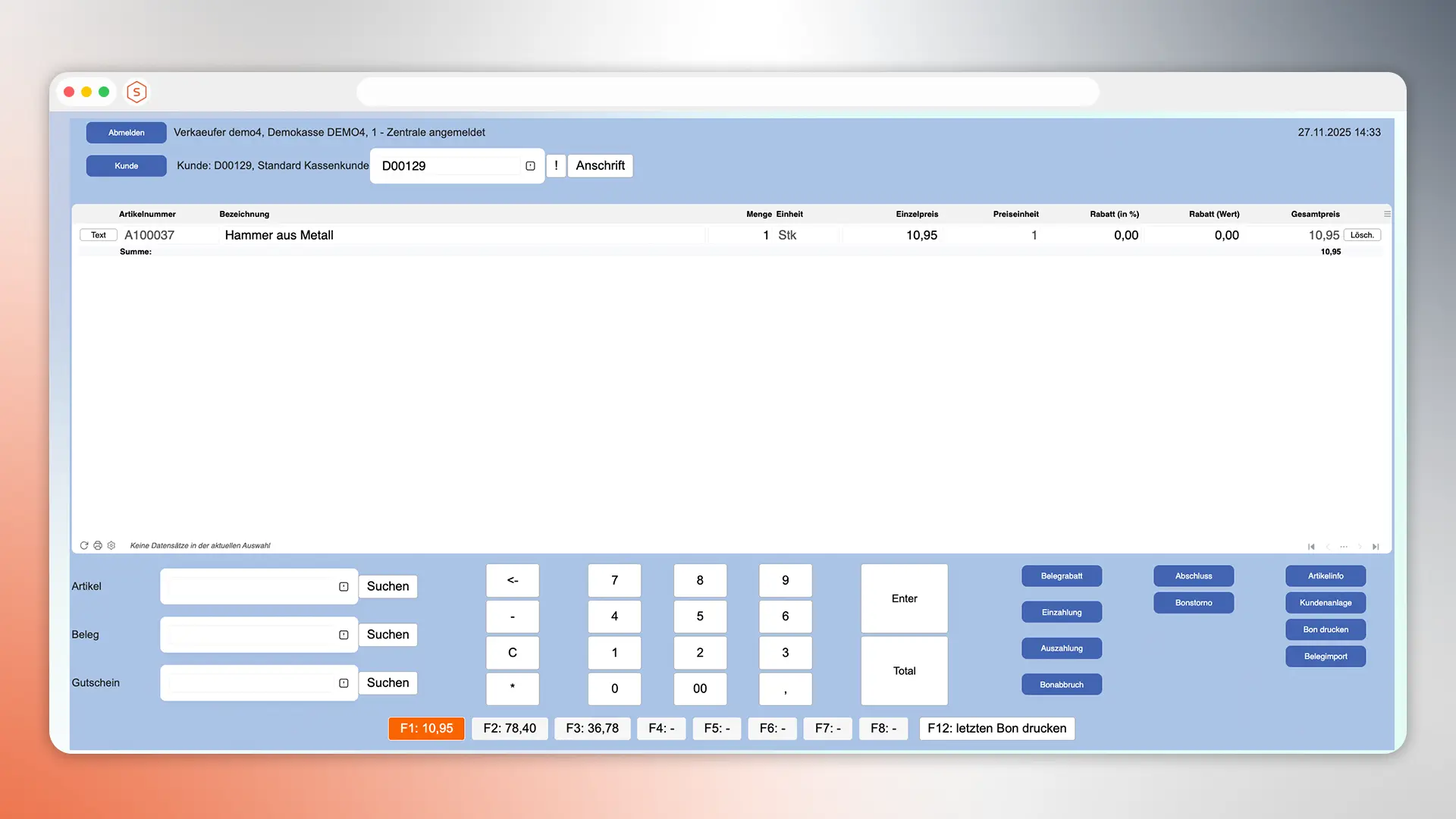The image size is (1456, 819).
Task: Open the table settings gear icon
Action: (x=111, y=545)
